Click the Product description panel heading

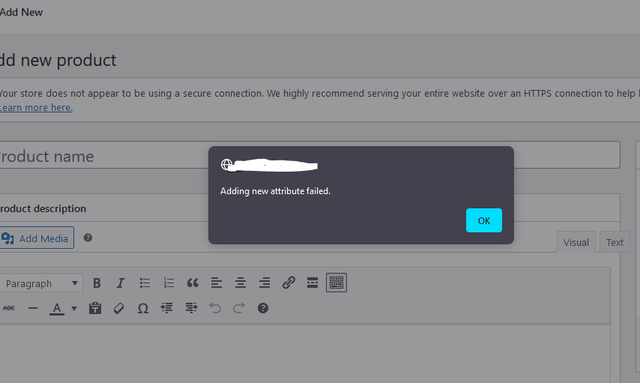tap(43, 209)
